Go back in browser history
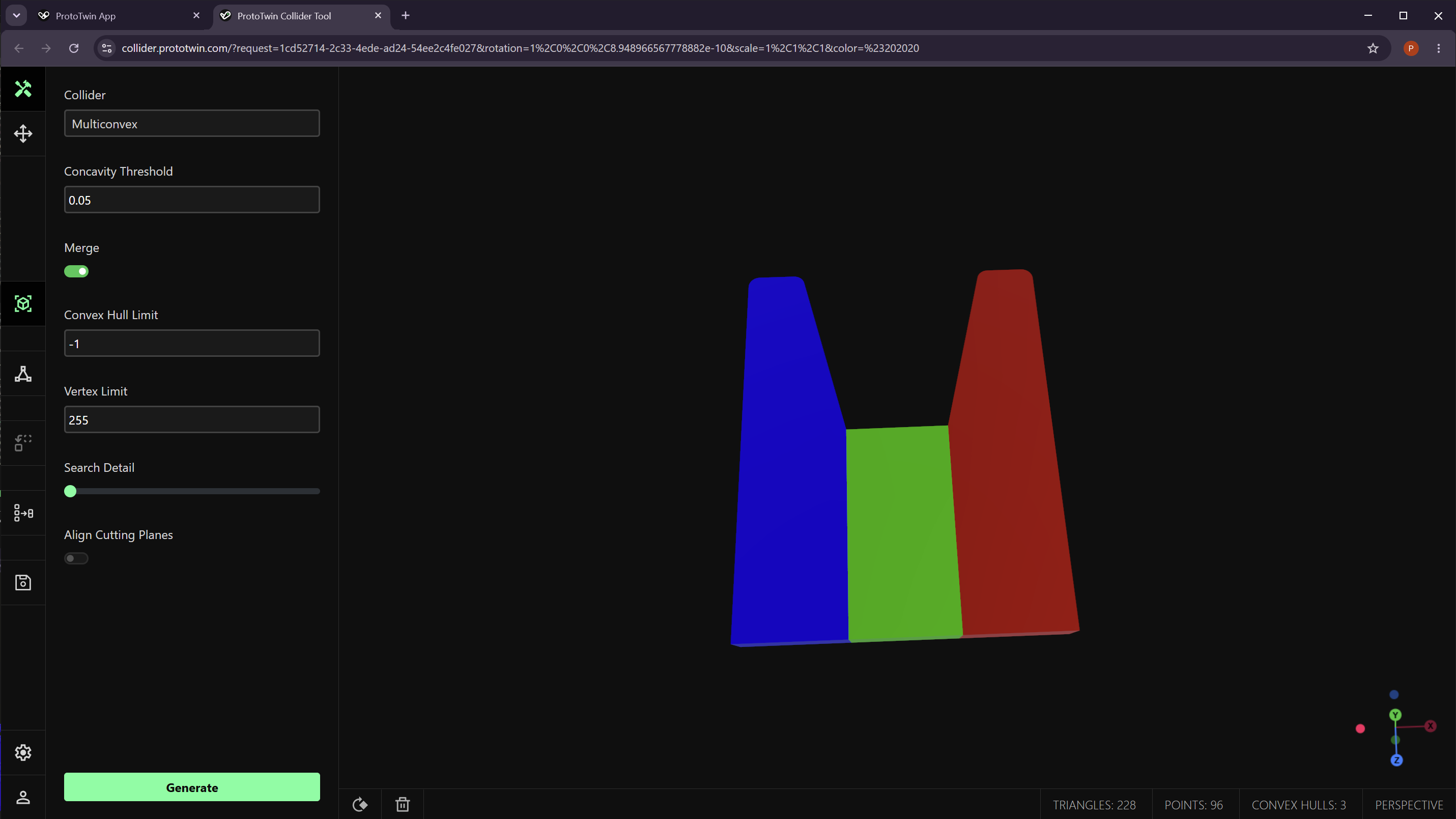This screenshot has width=1456, height=819. click(x=19, y=48)
